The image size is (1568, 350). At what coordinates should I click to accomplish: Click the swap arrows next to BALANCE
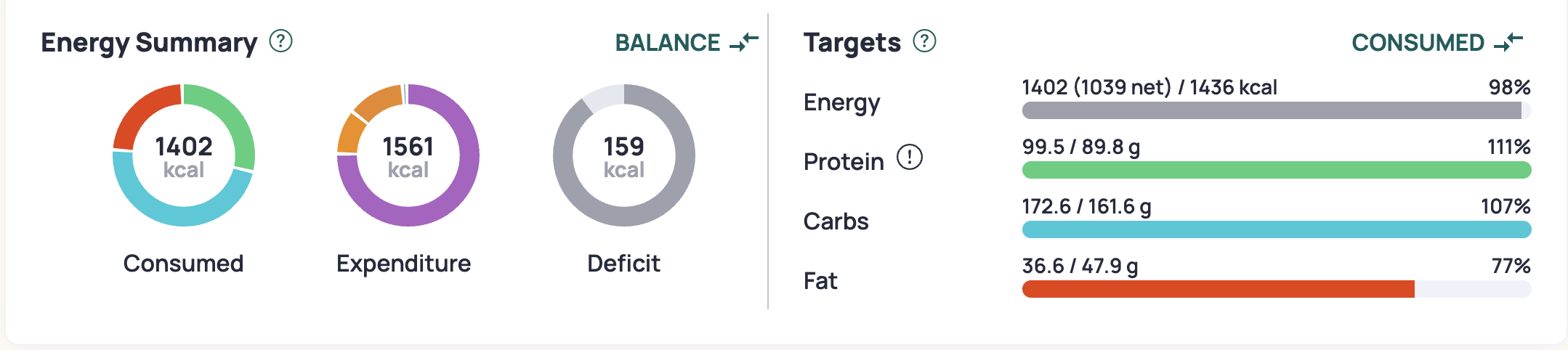click(744, 42)
